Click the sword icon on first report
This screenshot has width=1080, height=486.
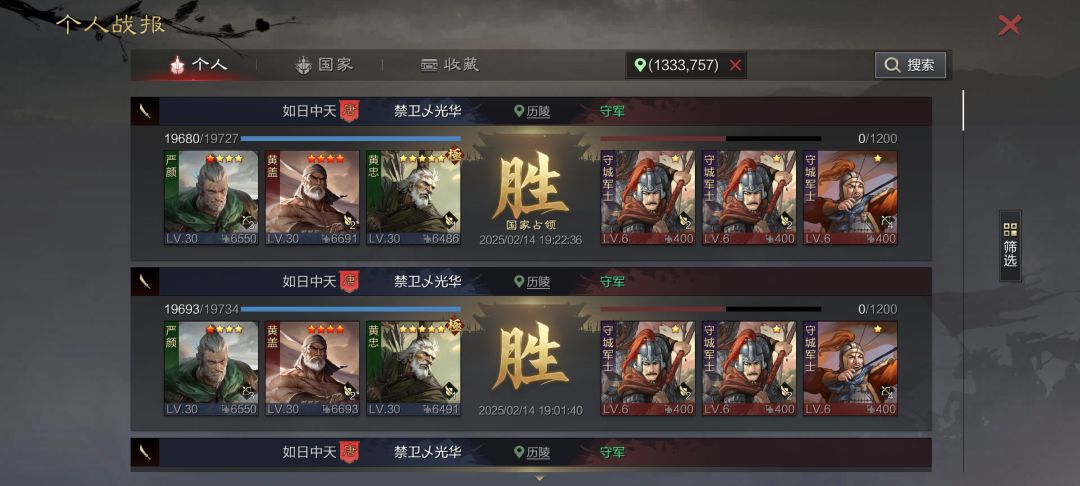pos(145,111)
